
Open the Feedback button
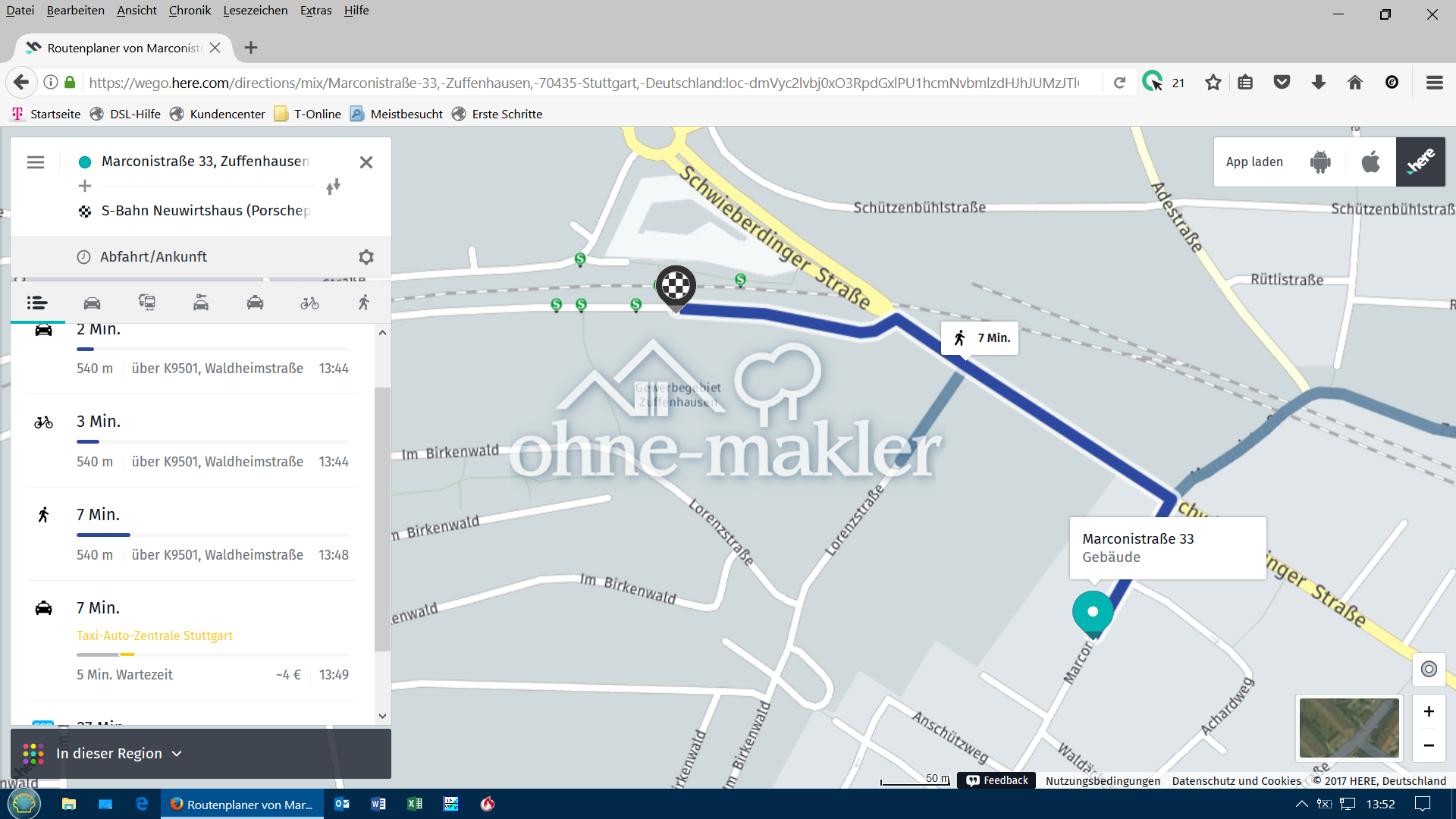click(x=997, y=780)
